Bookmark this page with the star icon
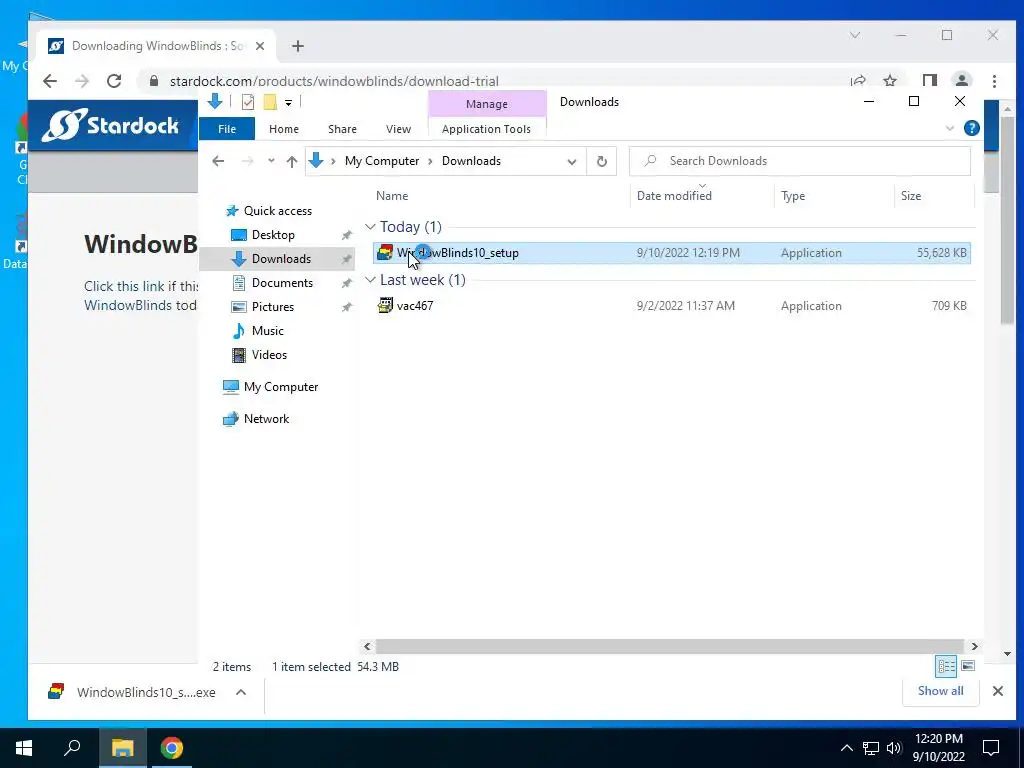Image resolution: width=1024 pixels, height=768 pixels. coord(889,81)
